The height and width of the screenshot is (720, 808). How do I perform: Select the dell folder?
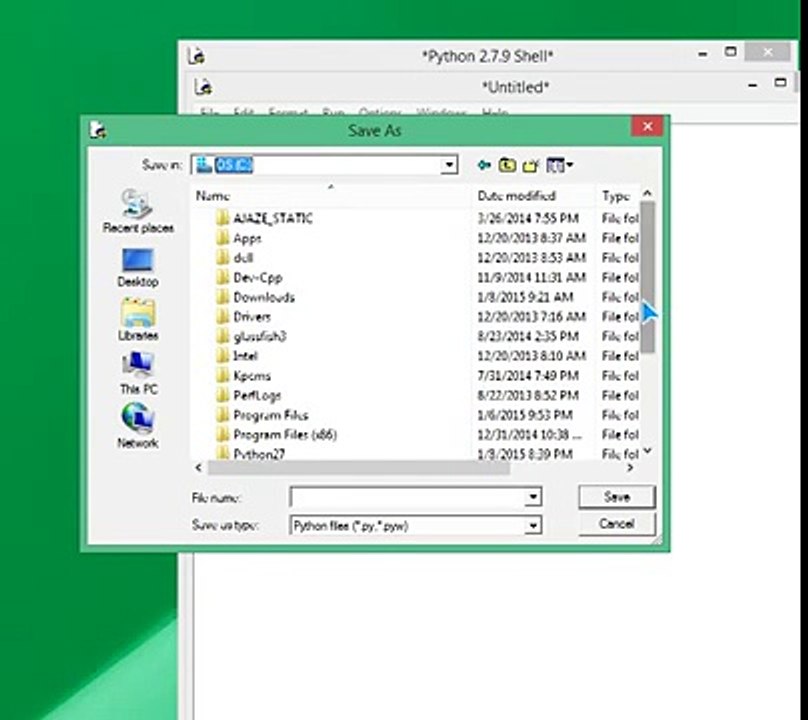point(243,258)
